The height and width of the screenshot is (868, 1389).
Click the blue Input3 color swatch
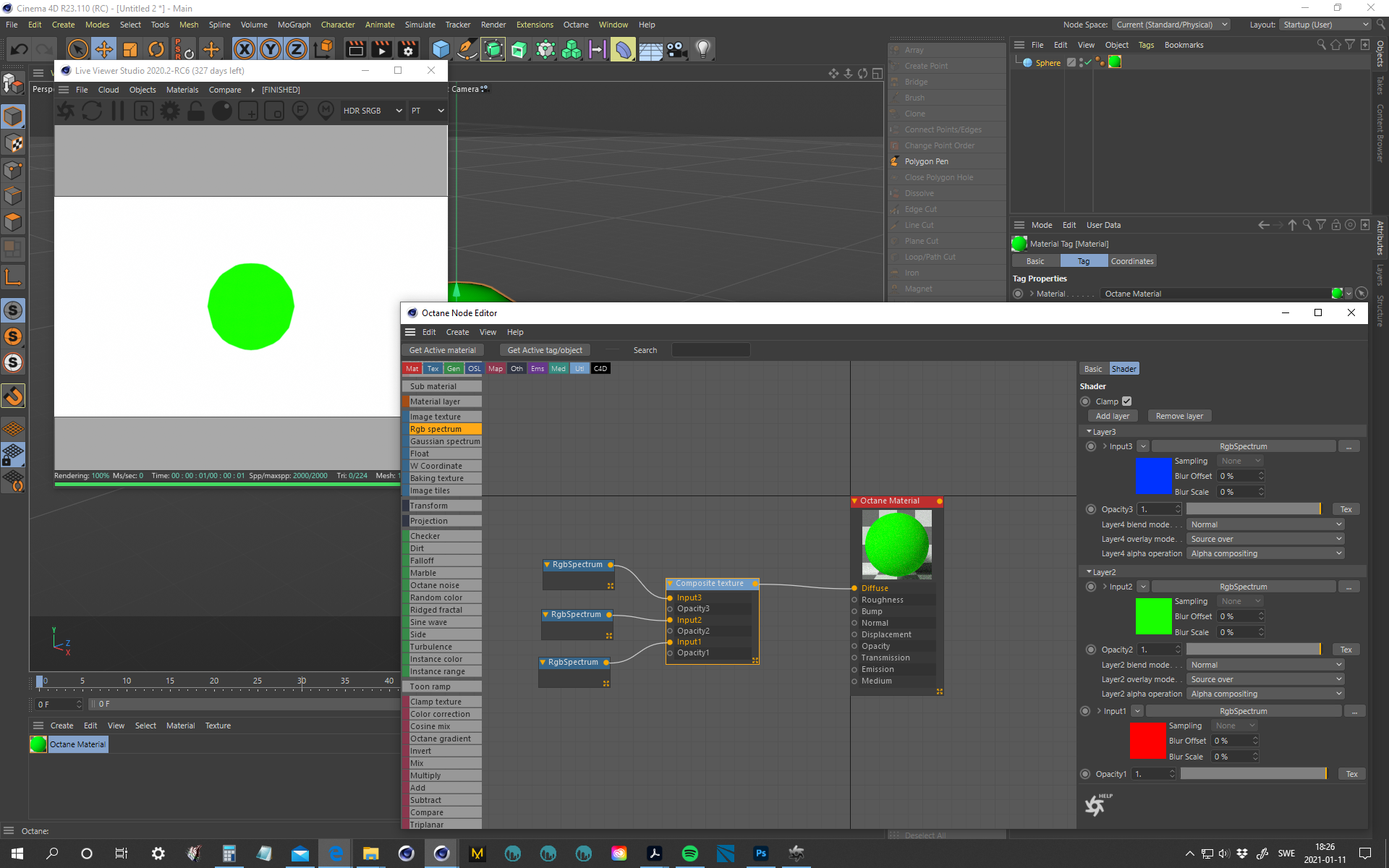click(x=1152, y=476)
